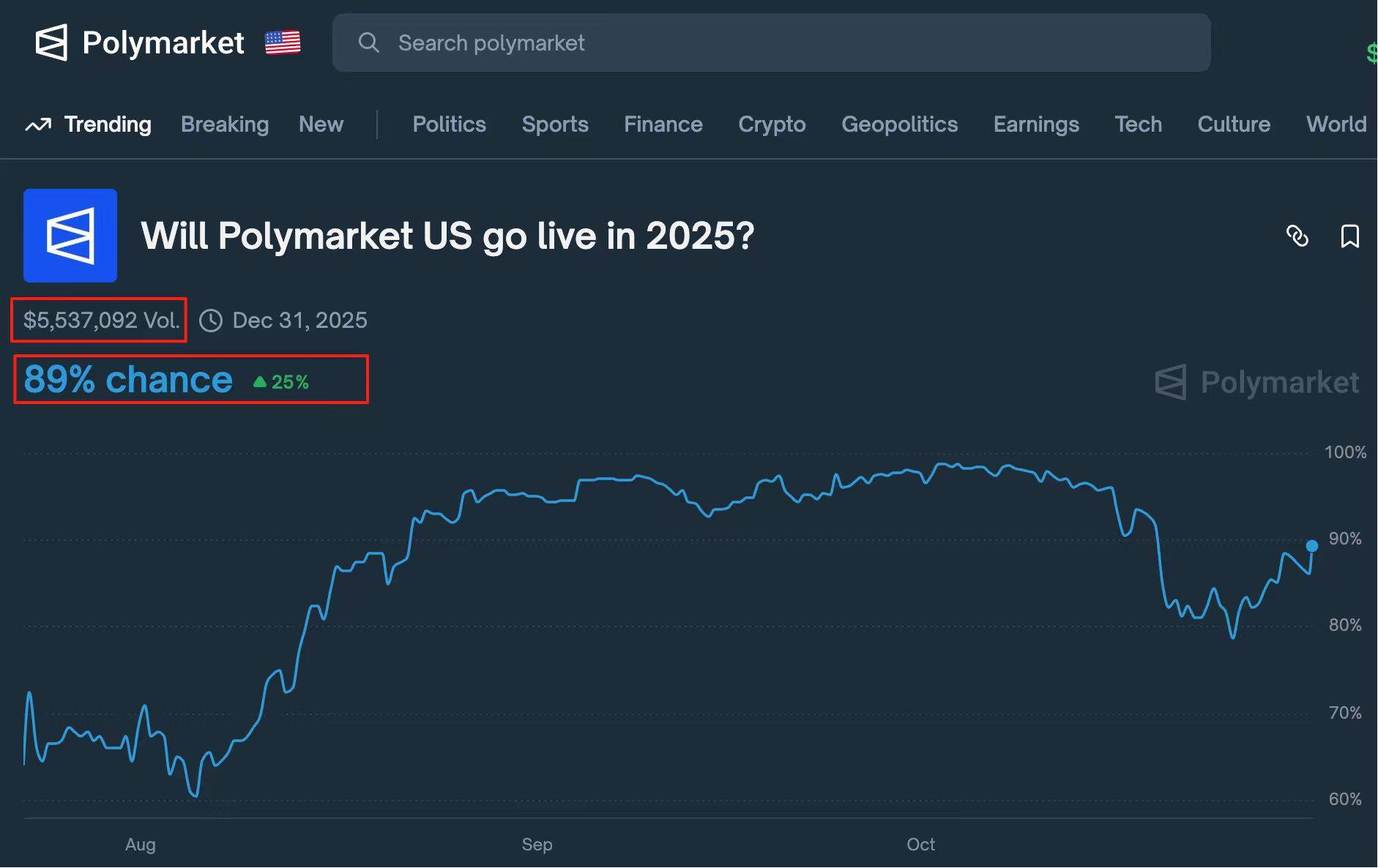Go to the Finance category
The width and height of the screenshot is (1378, 868).
[663, 124]
